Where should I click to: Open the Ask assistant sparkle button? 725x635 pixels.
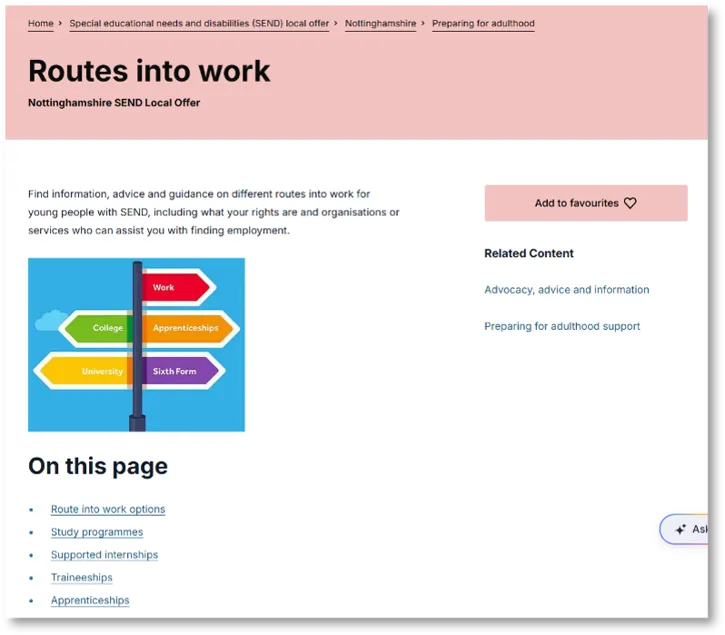684,529
